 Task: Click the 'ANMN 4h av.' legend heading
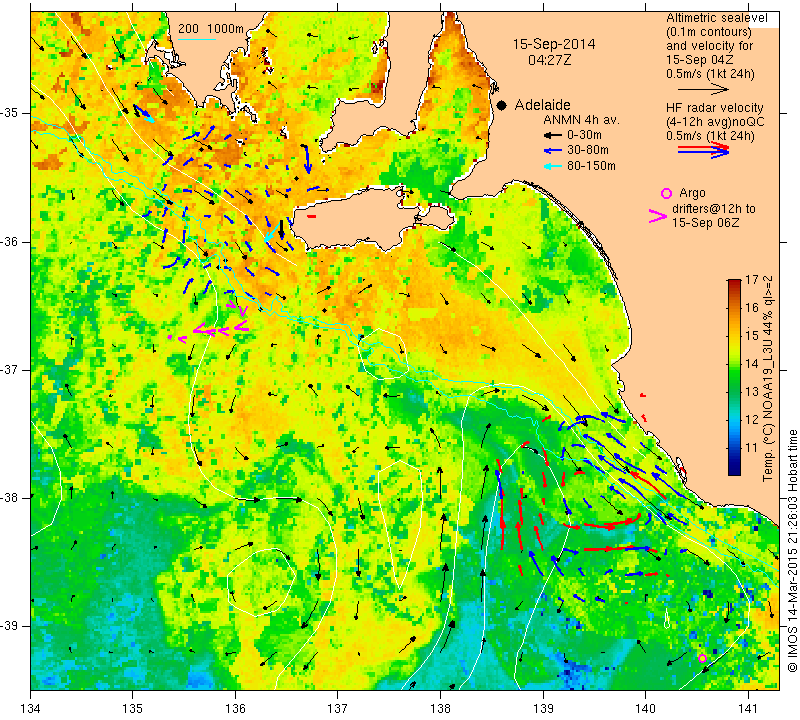click(581, 120)
